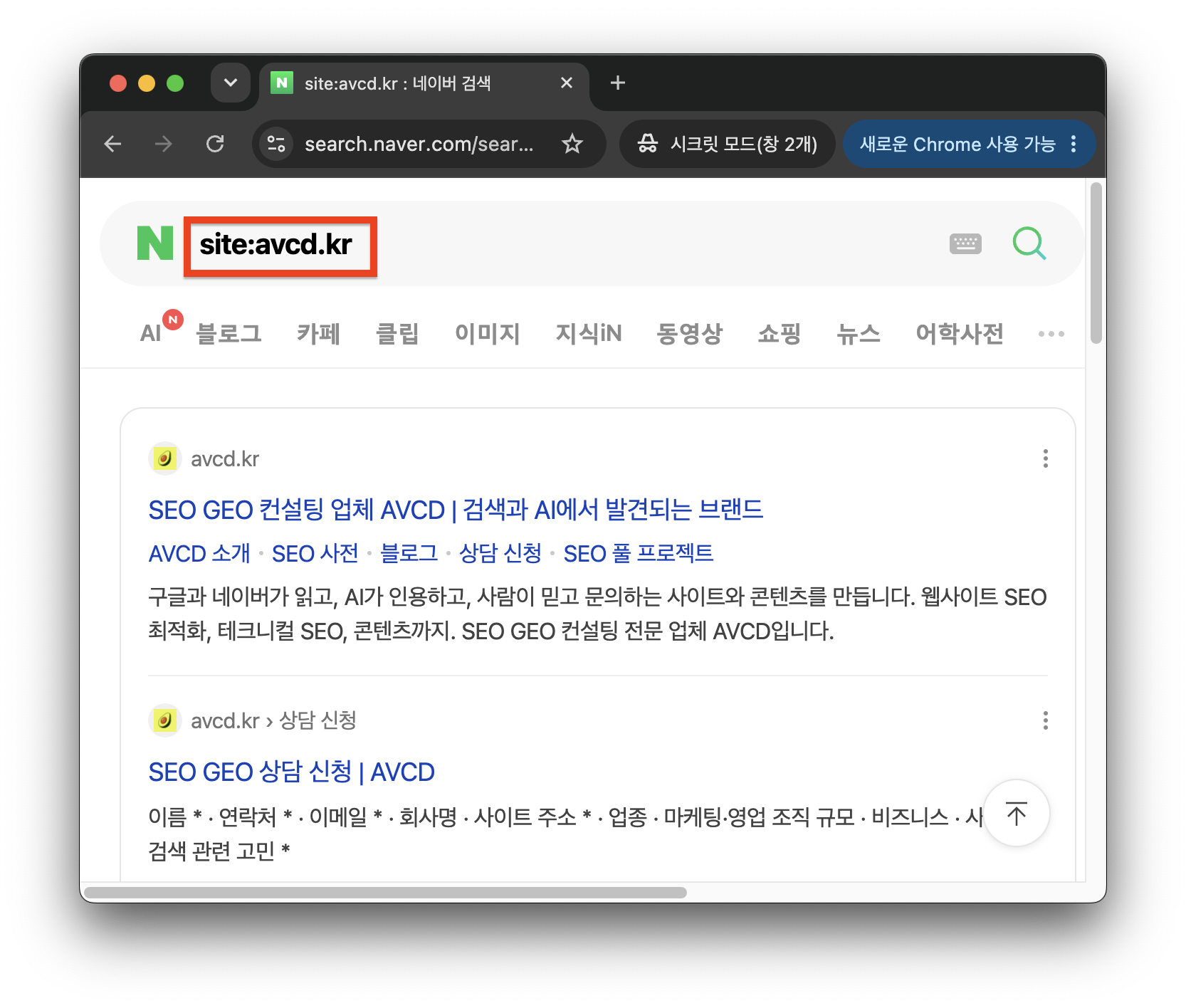Open the incognito mode indicator
The width and height of the screenshot is (1186, 1008).
click(x=727, y=145)
